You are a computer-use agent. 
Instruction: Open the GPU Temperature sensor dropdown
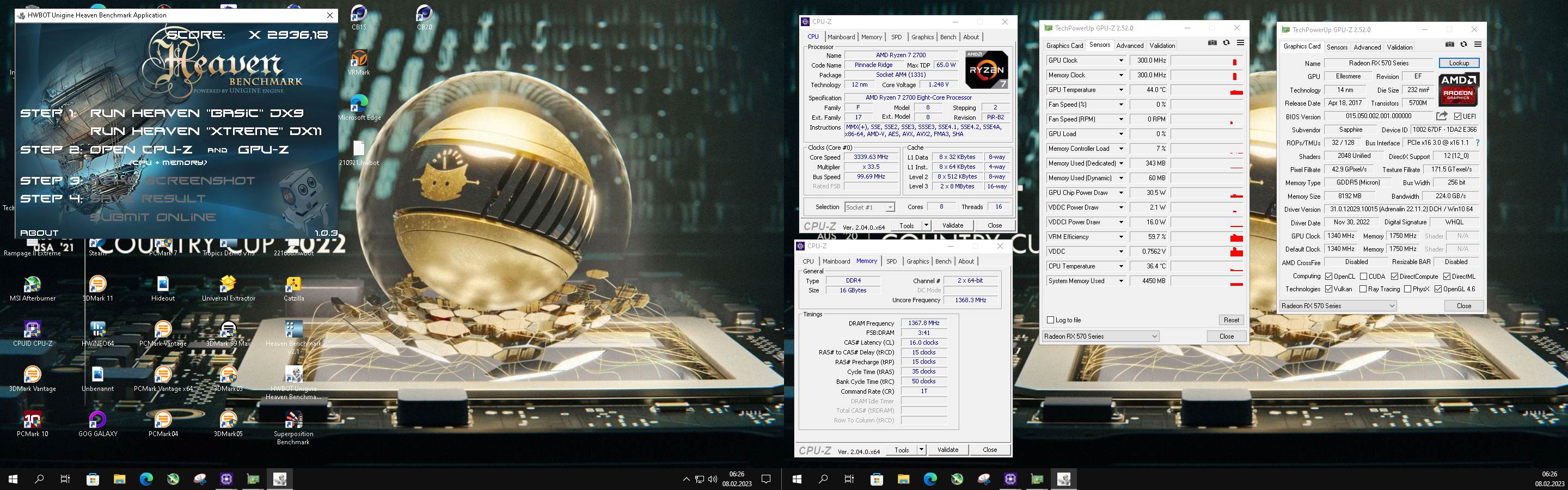(x=1120, y=90)
